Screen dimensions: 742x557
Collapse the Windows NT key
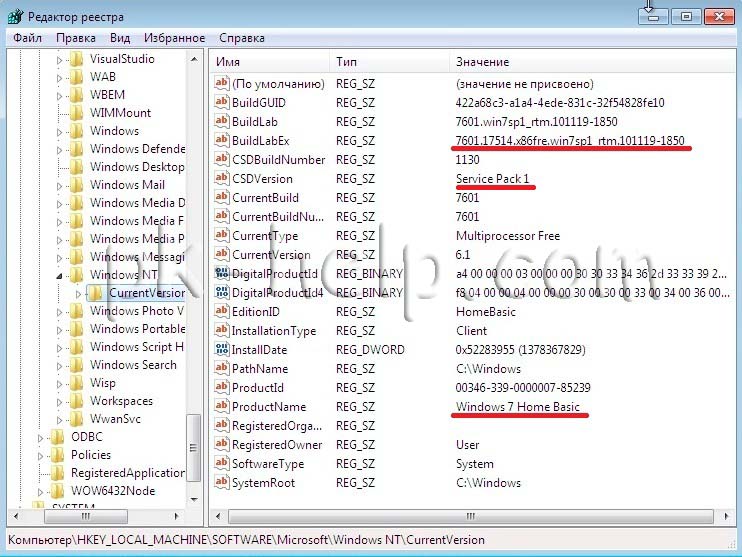click(x=59, y=276)
